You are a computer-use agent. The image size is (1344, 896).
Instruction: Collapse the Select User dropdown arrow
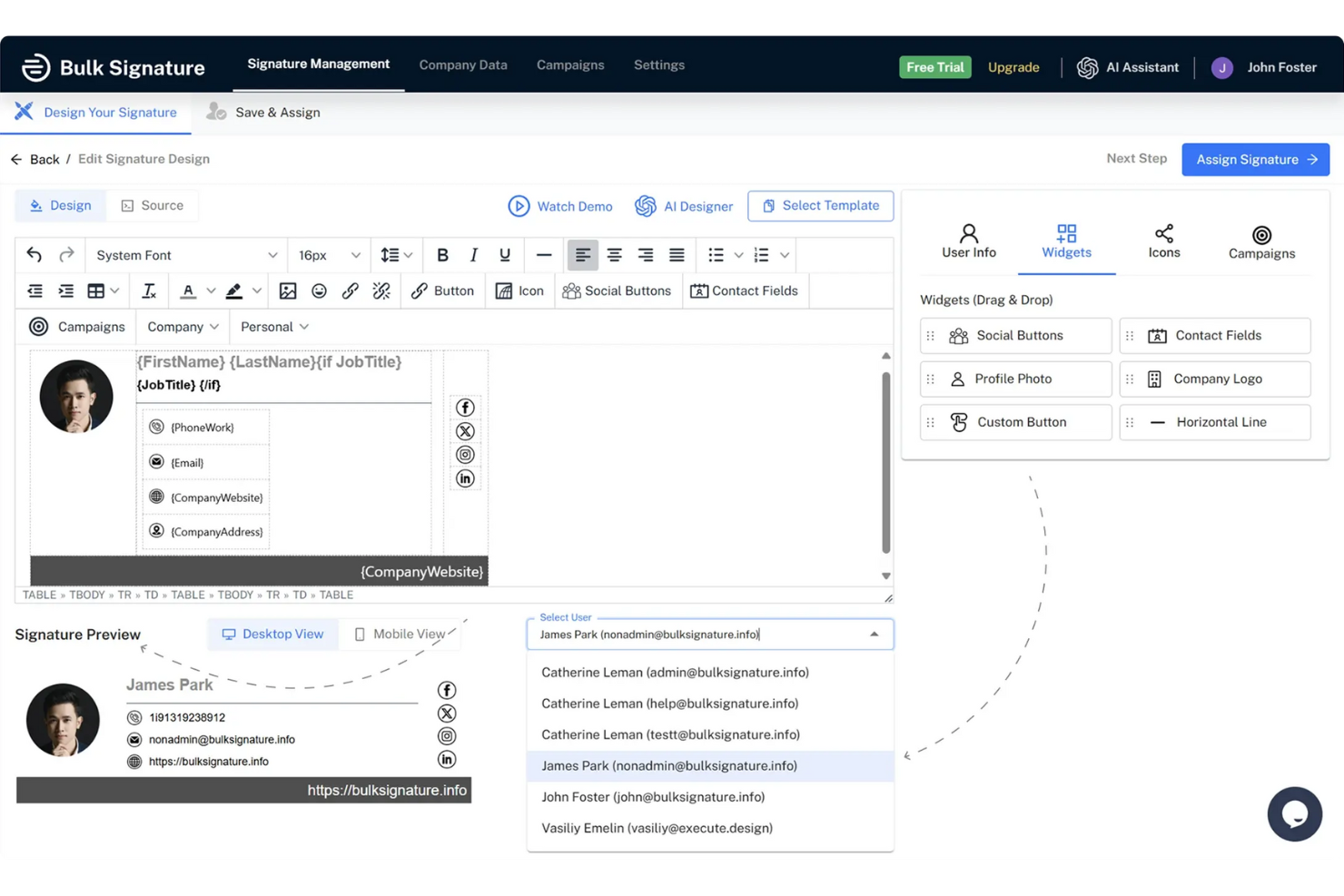point(875,635)
